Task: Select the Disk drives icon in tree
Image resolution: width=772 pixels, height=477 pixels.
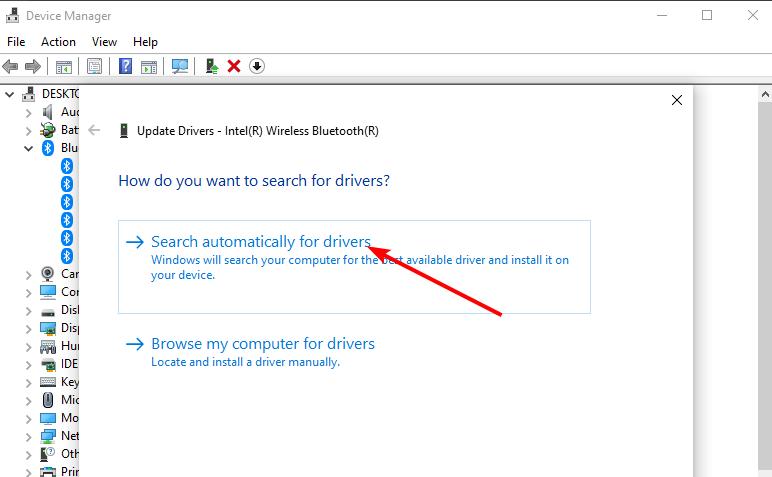Action: (x=48, y=313)
